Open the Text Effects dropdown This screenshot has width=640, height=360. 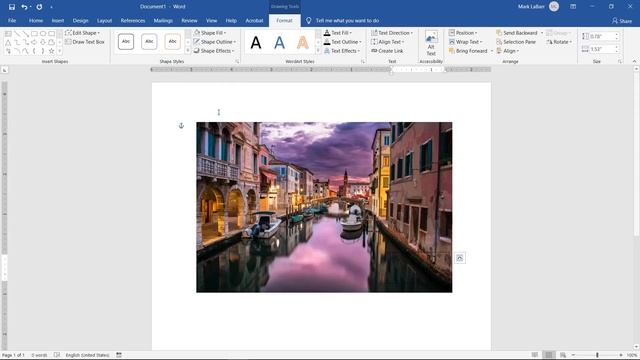point(342,51)
